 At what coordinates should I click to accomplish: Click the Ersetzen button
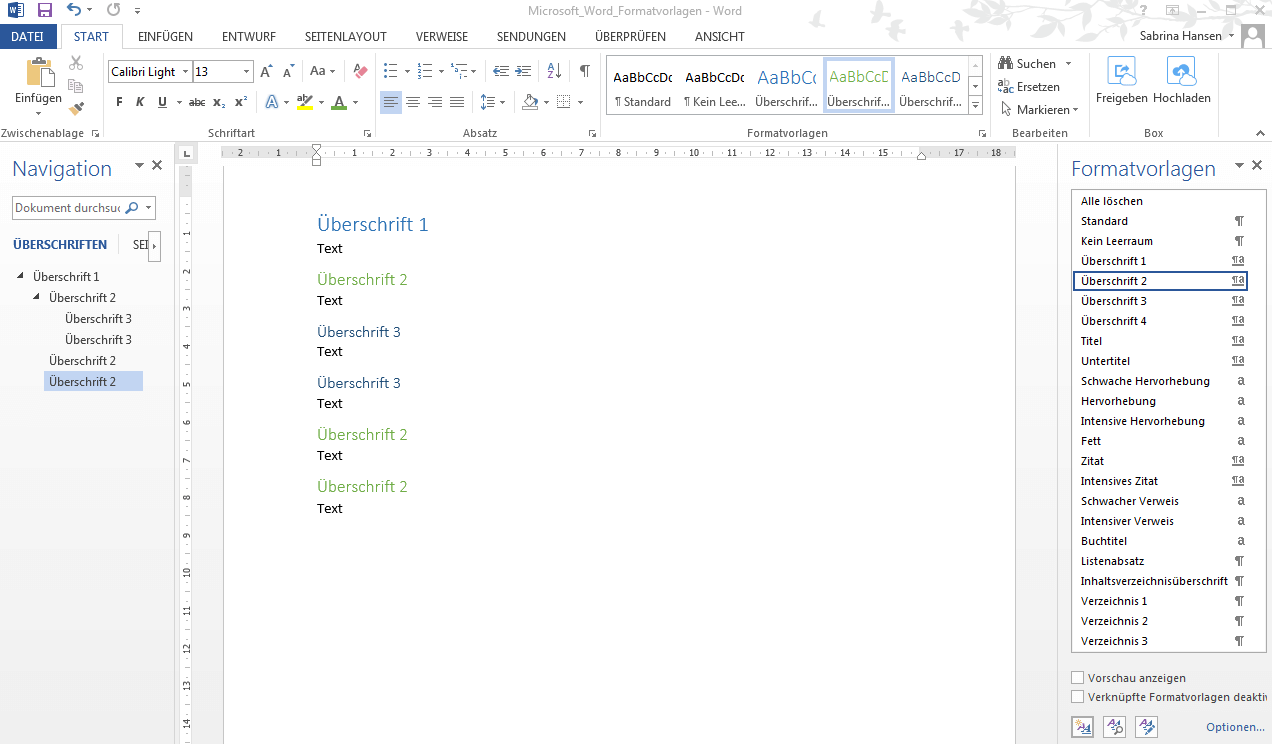1029,87
